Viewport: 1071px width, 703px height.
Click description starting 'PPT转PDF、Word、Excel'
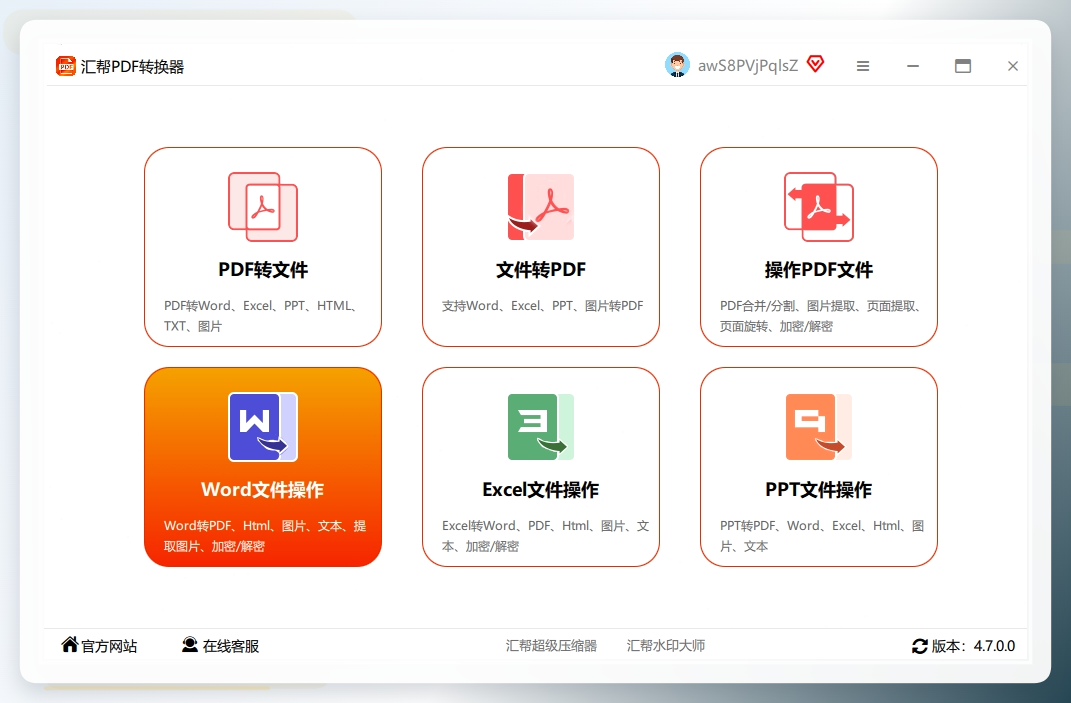point(822,536)
